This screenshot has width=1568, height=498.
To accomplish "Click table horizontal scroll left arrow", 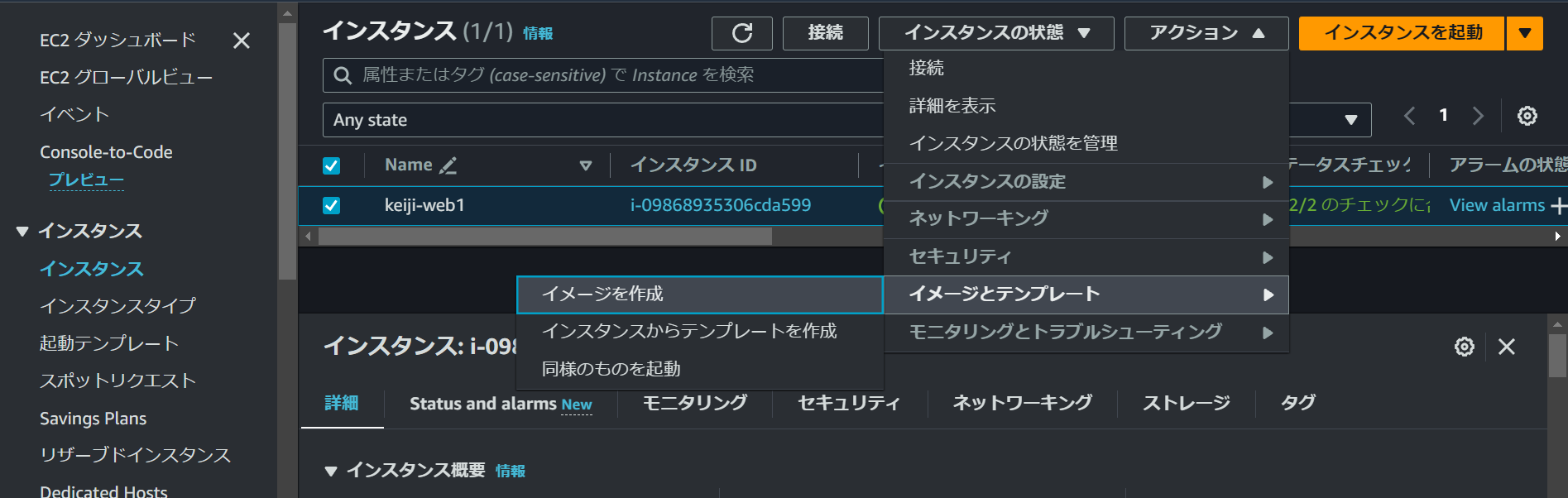I will click(309, 237).
